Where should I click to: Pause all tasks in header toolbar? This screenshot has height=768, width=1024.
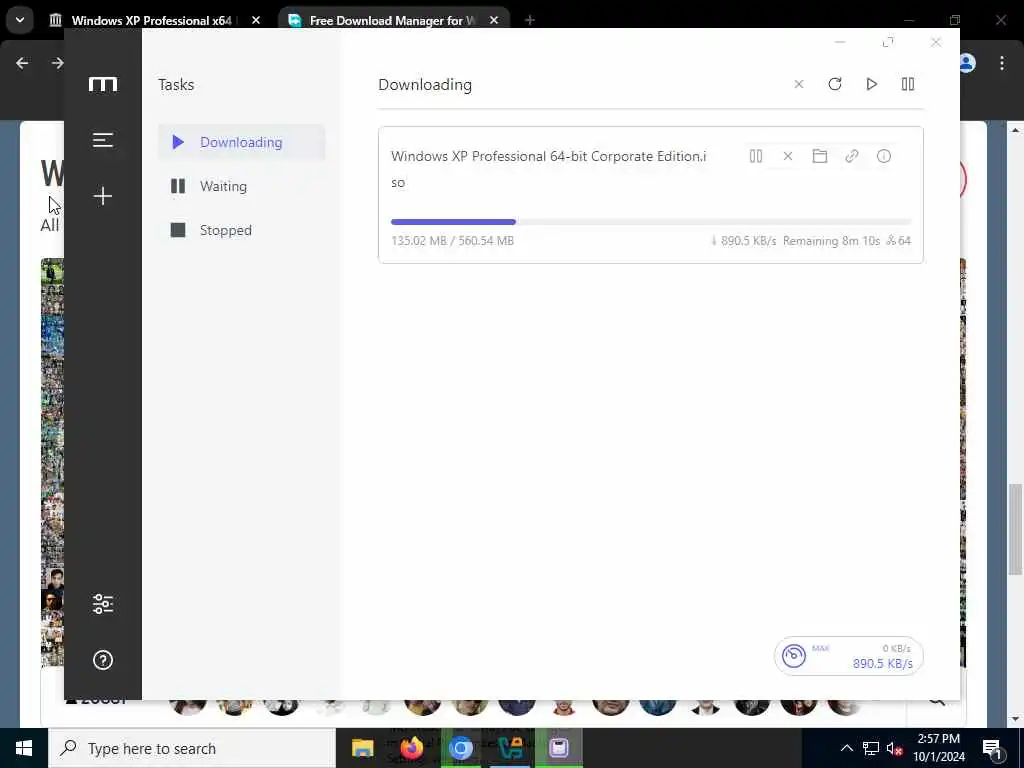coord(908,84)
